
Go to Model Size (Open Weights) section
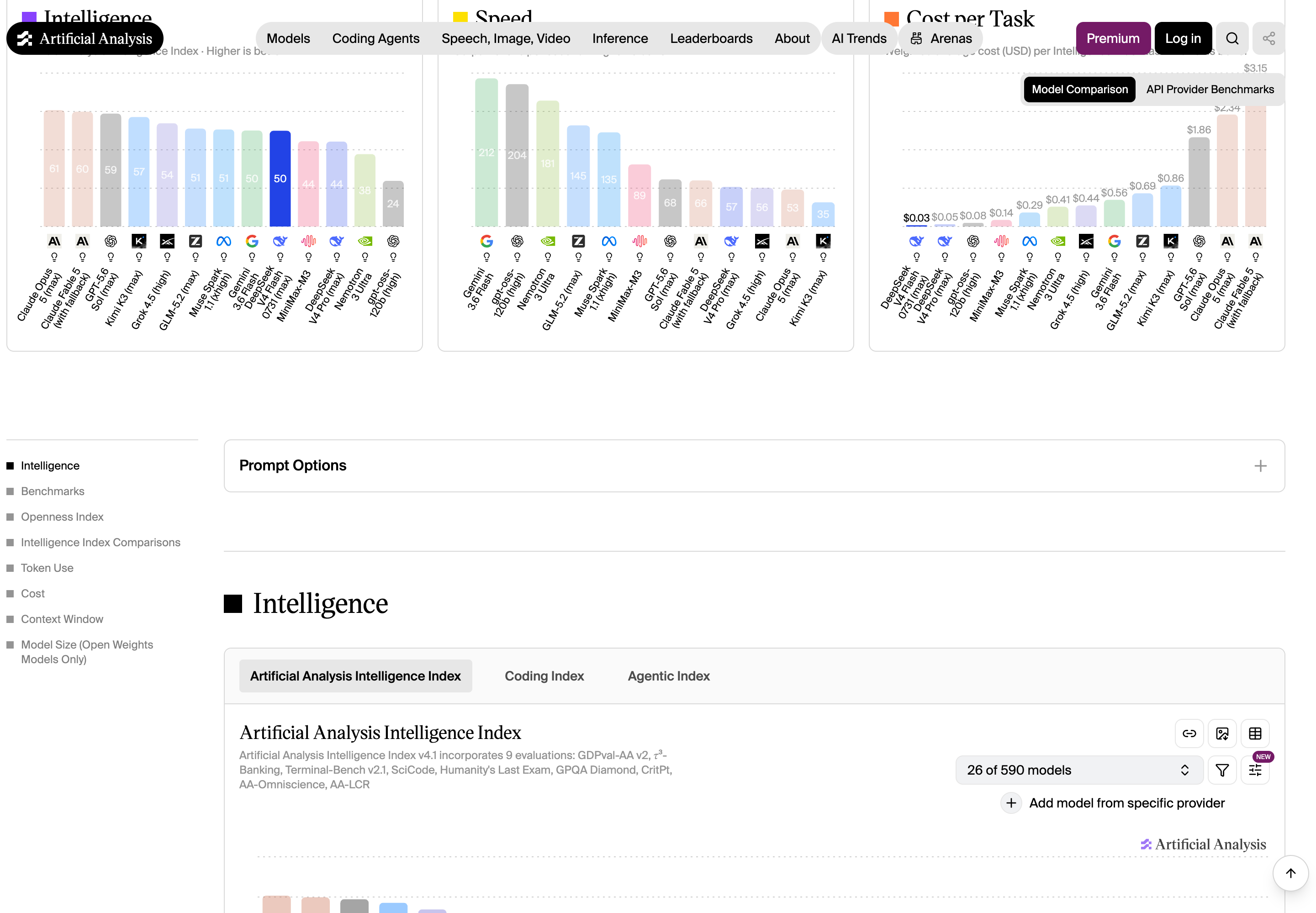(x=87, y=652)
